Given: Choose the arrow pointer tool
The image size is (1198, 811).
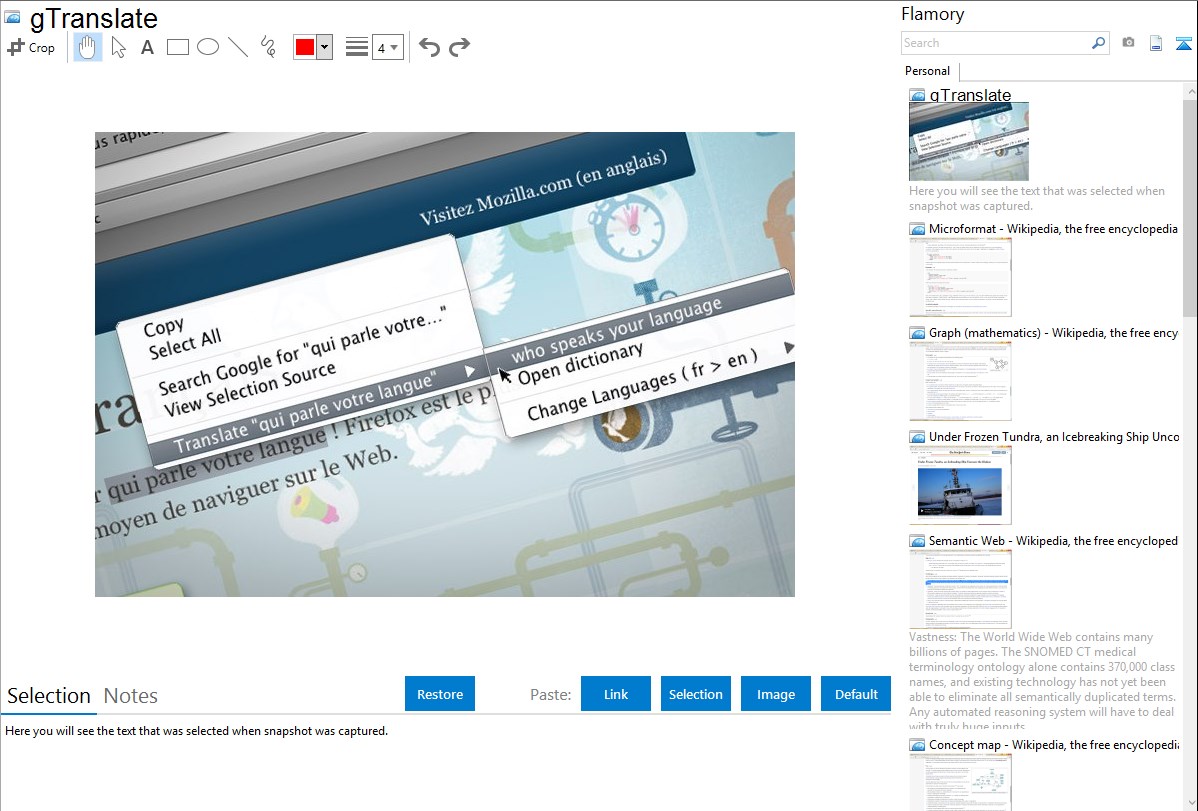Looking at the screenshot, I should point(118,47).
